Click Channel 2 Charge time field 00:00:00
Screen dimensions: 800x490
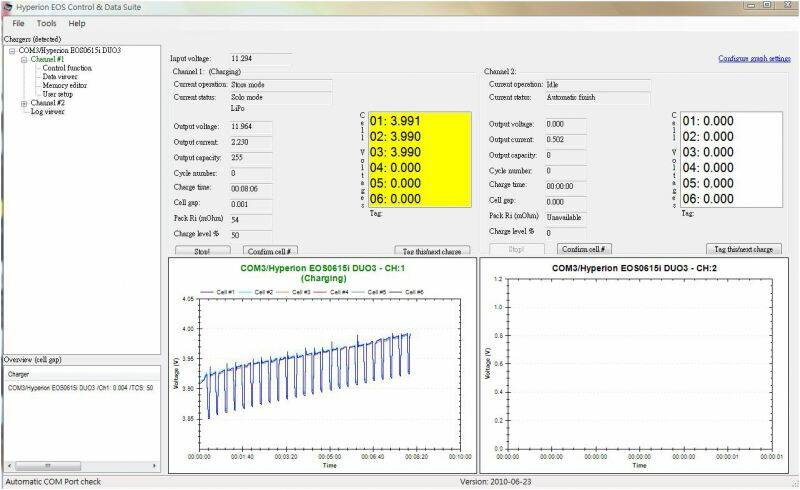click(565, 186)
